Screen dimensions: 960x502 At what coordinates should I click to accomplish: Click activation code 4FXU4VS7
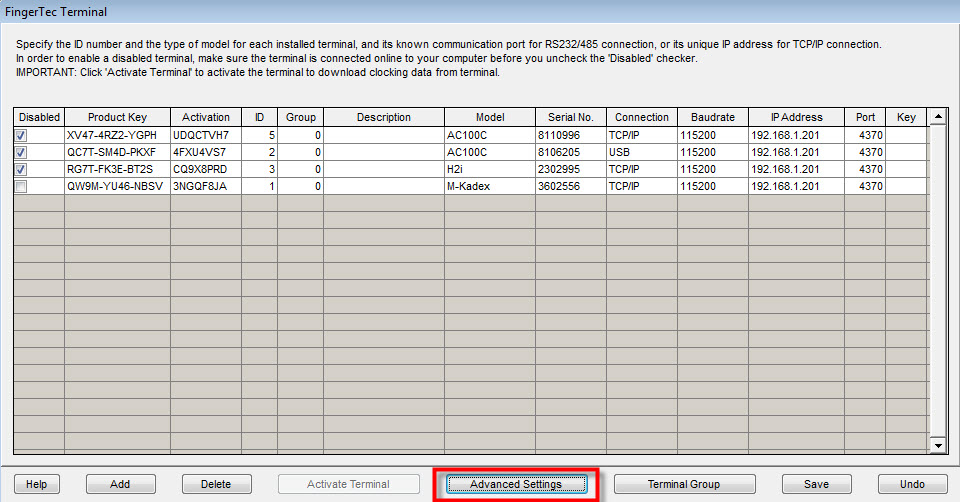[x=206, y=152]
